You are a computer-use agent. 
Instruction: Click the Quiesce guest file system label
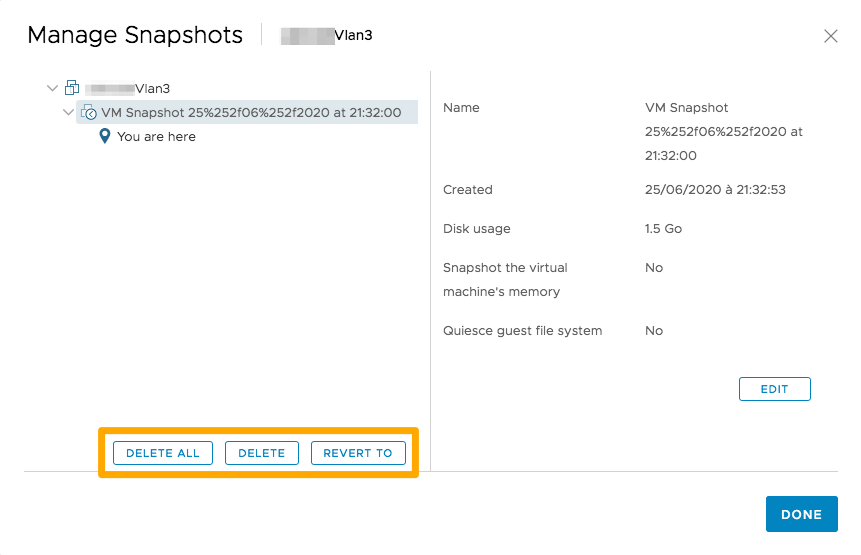(x=522, y=331)
